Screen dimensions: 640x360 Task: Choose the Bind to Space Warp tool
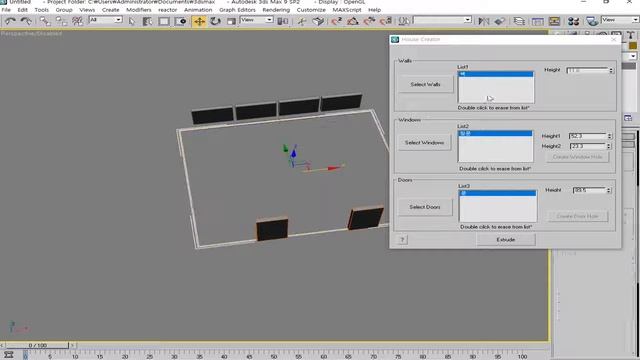click(x=78, y=21)
